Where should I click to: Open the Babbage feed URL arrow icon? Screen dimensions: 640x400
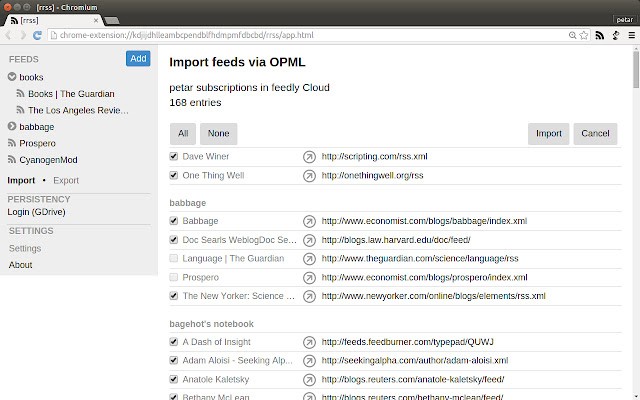click(309, 221)
